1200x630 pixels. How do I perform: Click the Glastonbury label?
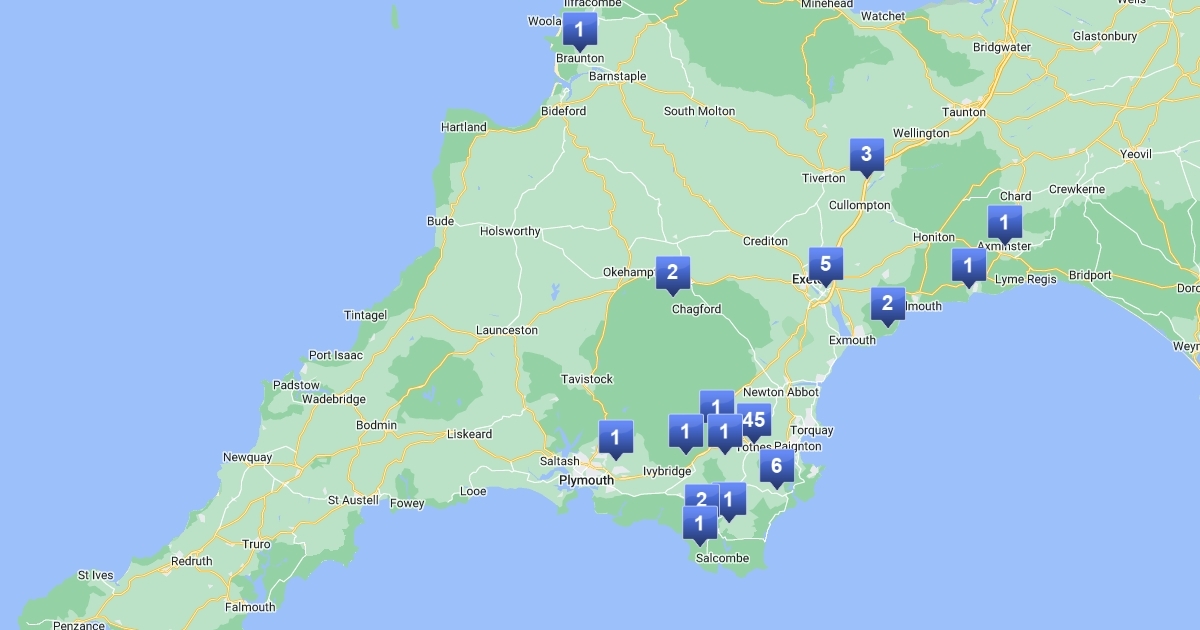[x=1105, y=36]
